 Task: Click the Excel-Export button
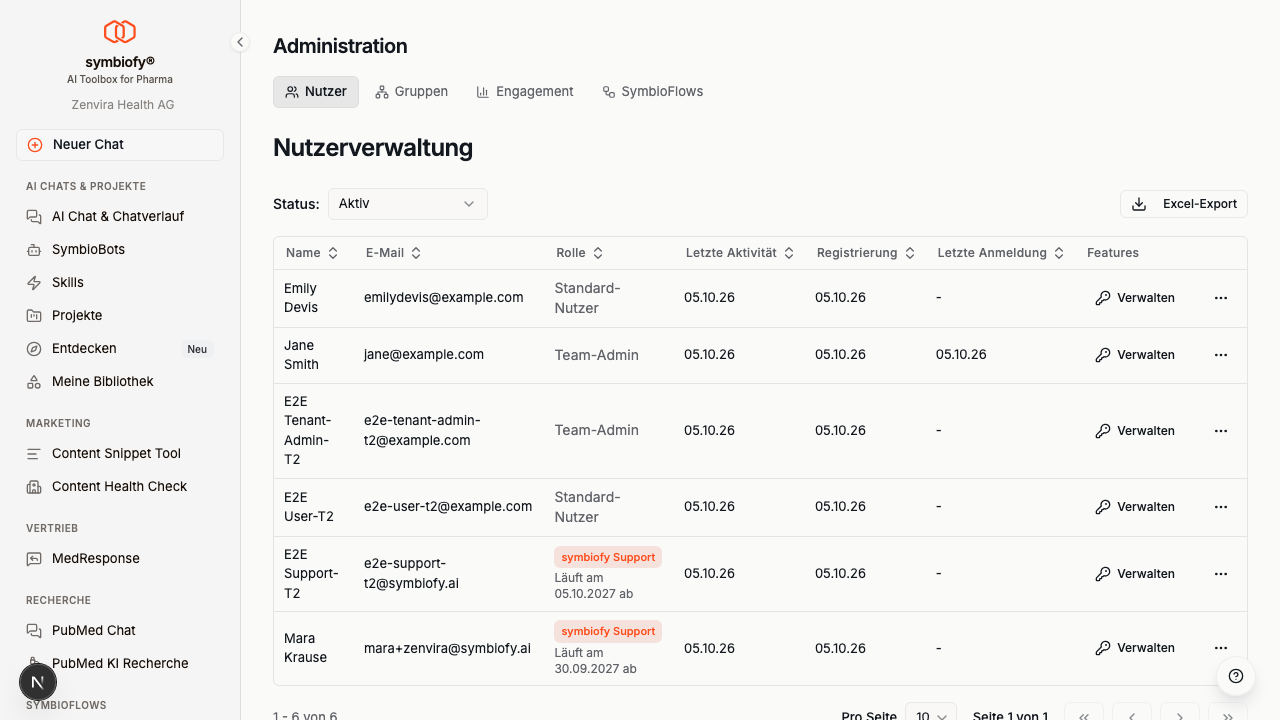1184,204
